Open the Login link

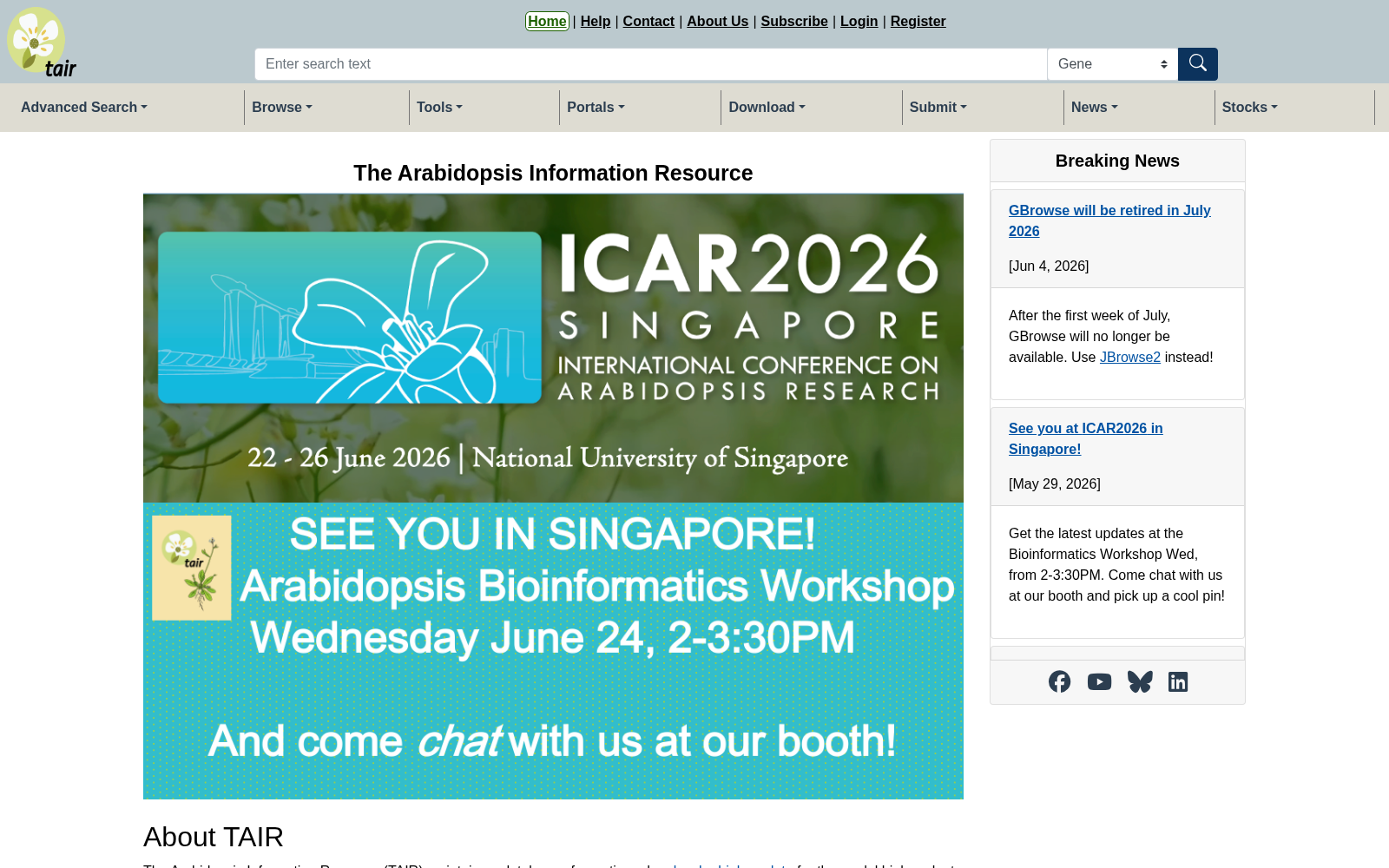click(859, 21)
